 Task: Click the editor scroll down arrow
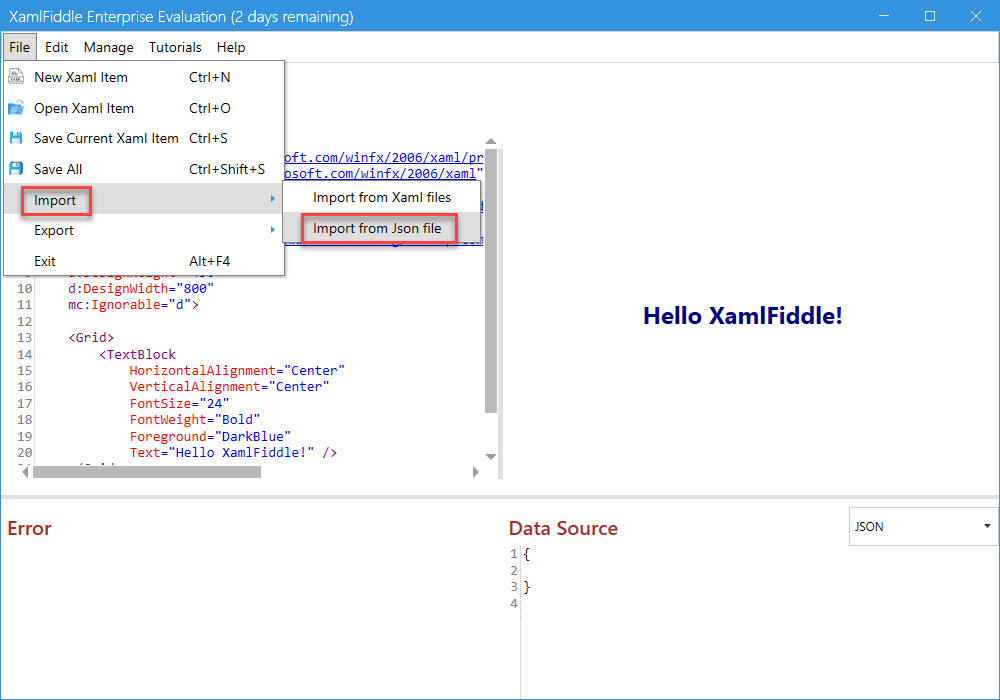pyautogui.click(x=490, y=456)
